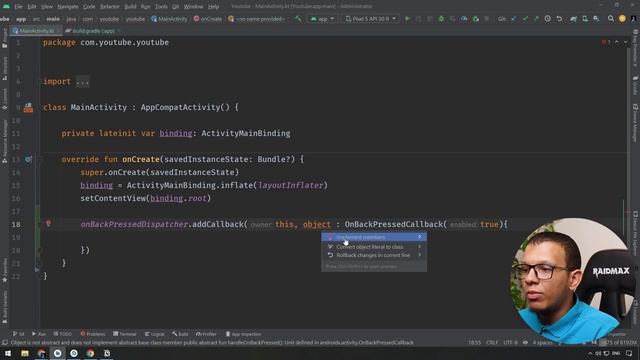Open the Logcat tool window
This screenshot has height=360, width=640.
click(x=155, y=334)
